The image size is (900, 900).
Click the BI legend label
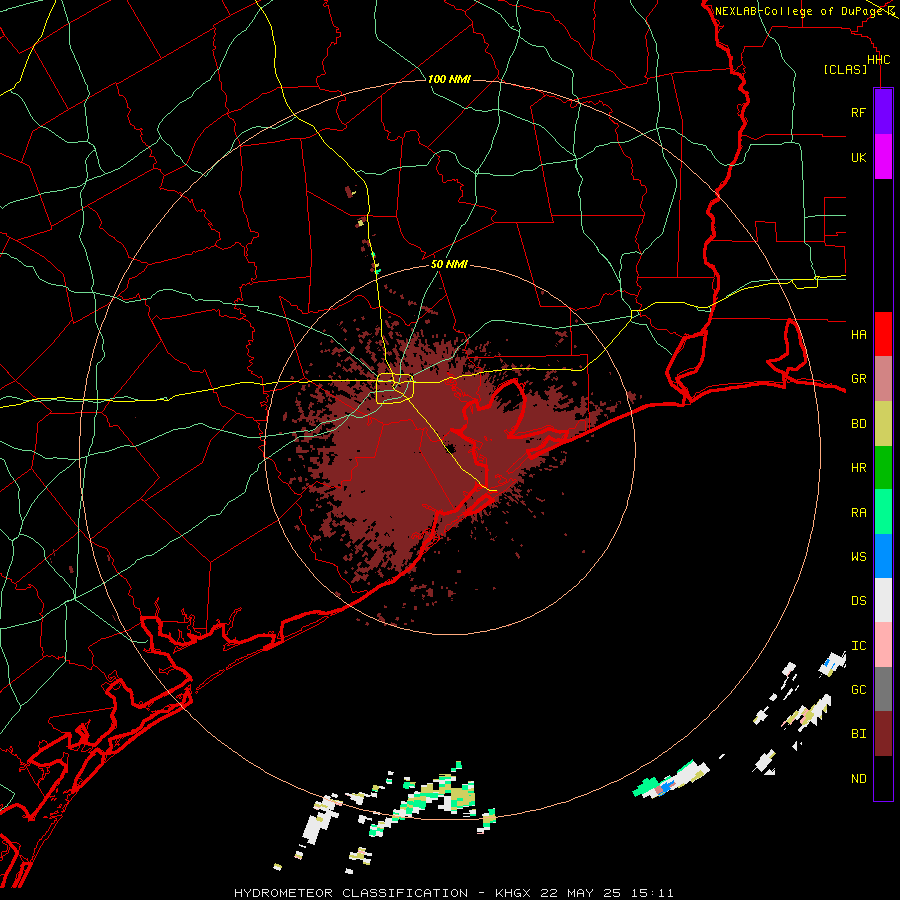coord(858,734)
